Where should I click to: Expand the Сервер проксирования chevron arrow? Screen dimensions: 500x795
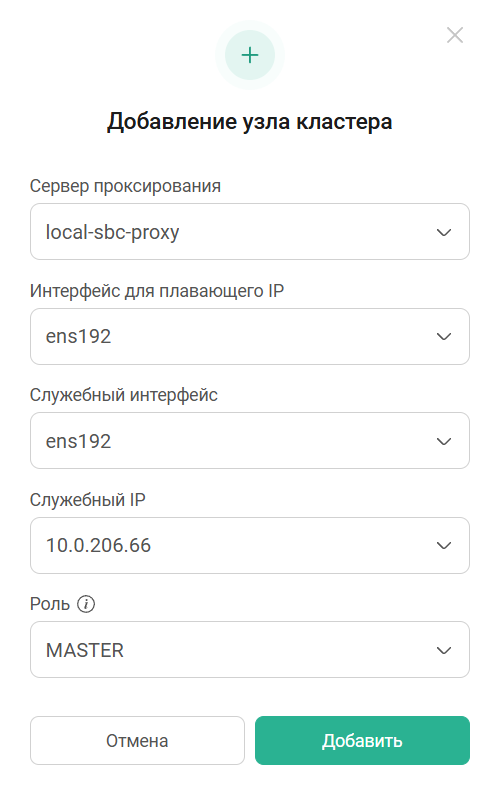coord(444,232)
